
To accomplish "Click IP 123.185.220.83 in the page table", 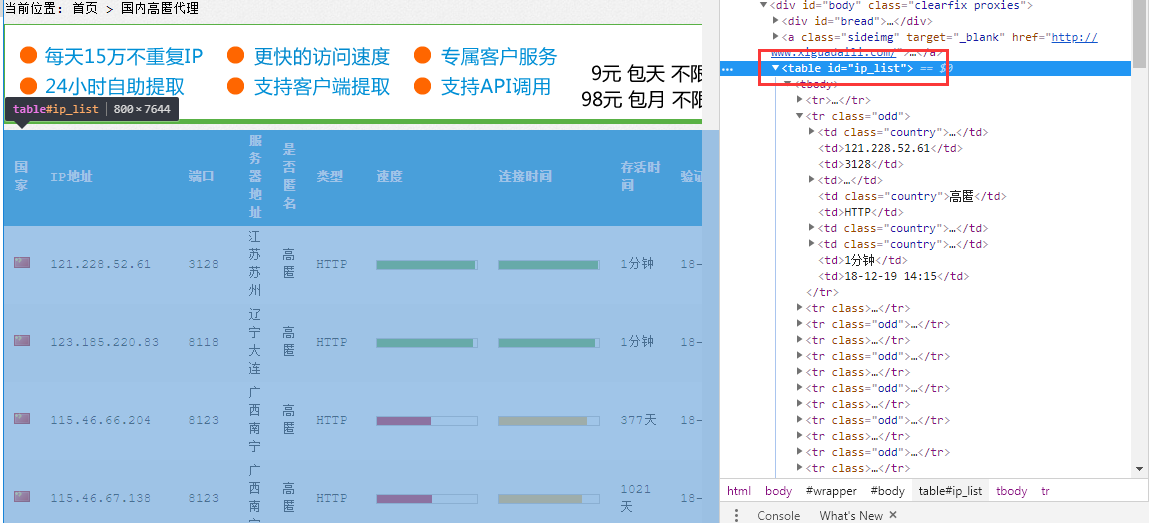I will (x=105, y=342).
